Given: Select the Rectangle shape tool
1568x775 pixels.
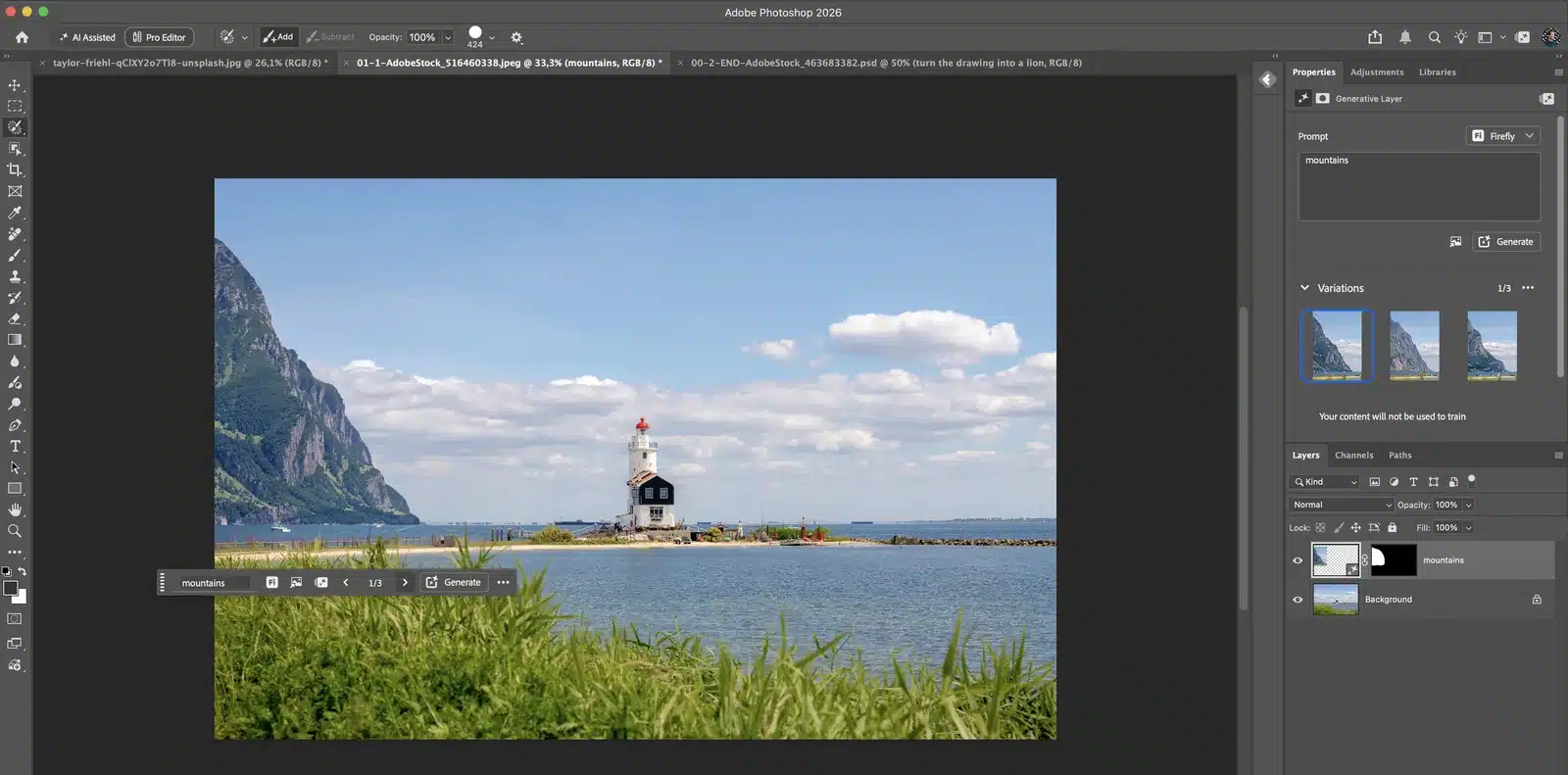Looking at the screenshot, I should (15, 488).
